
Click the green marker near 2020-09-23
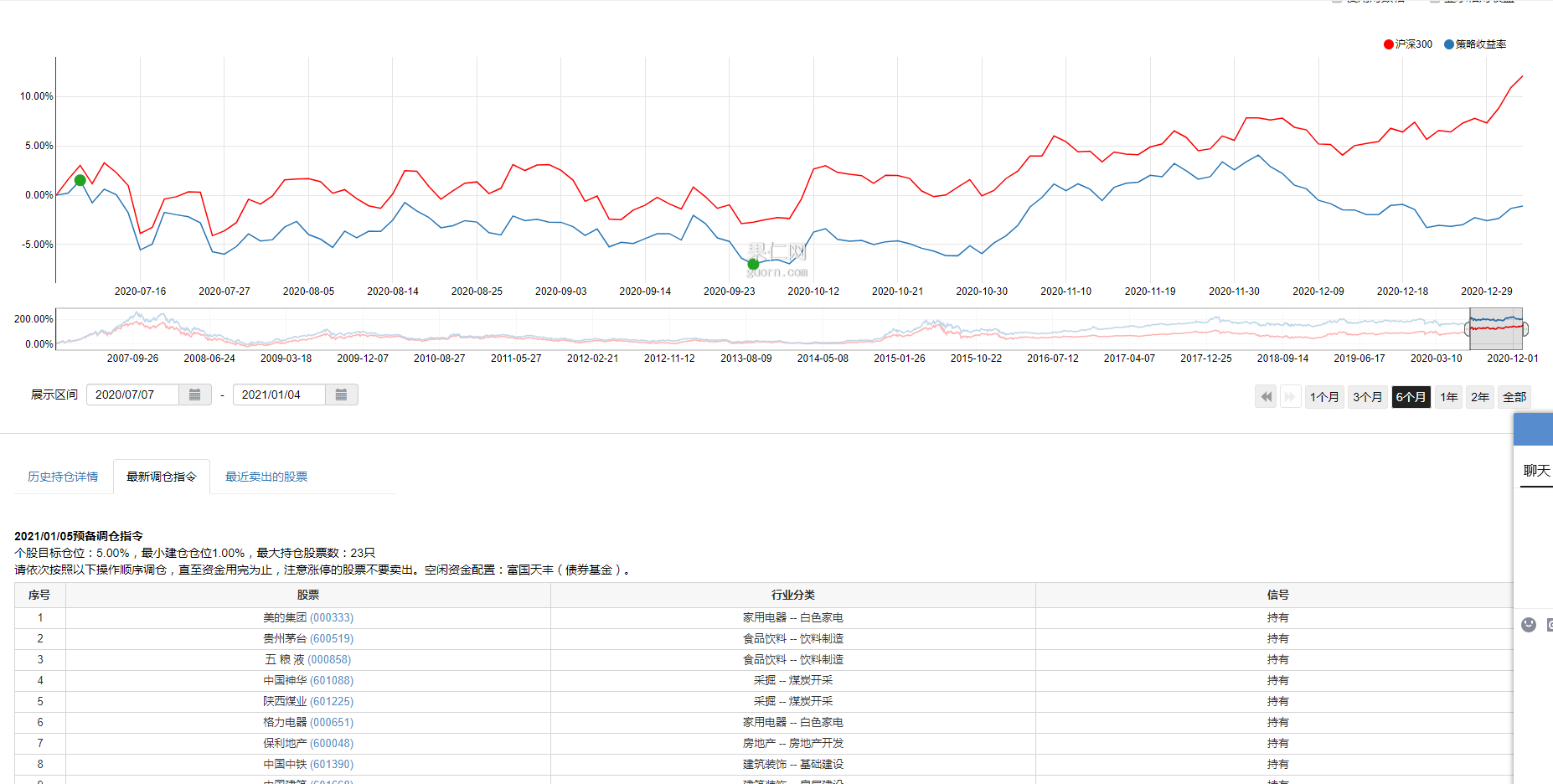tap(753, 265)
